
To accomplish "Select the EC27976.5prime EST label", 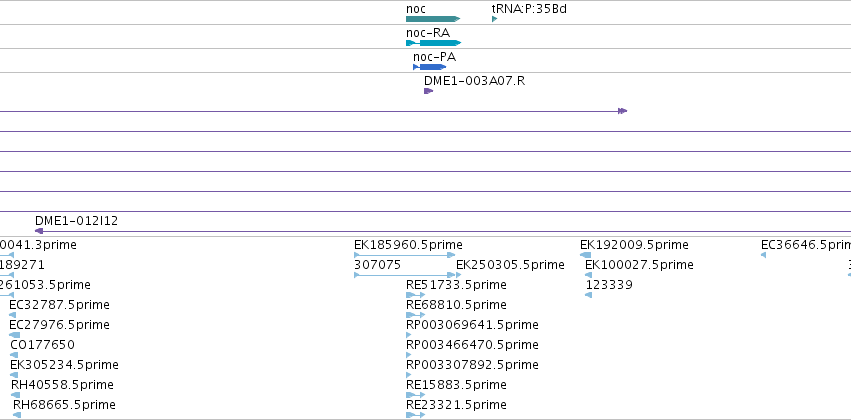I will tap(59, 324).
